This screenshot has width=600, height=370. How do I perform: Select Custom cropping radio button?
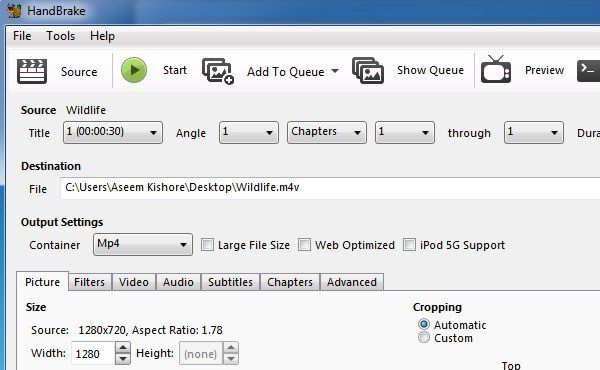tap(424, 337)
